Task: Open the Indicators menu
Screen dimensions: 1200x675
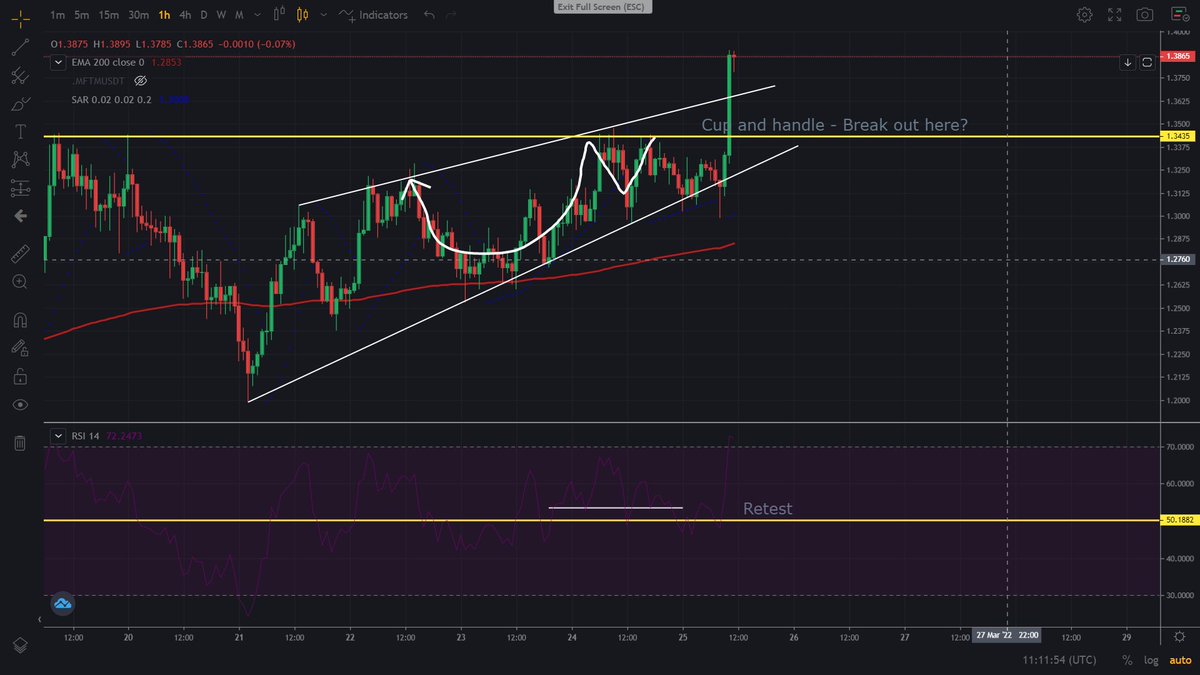Action: point(374,15)
